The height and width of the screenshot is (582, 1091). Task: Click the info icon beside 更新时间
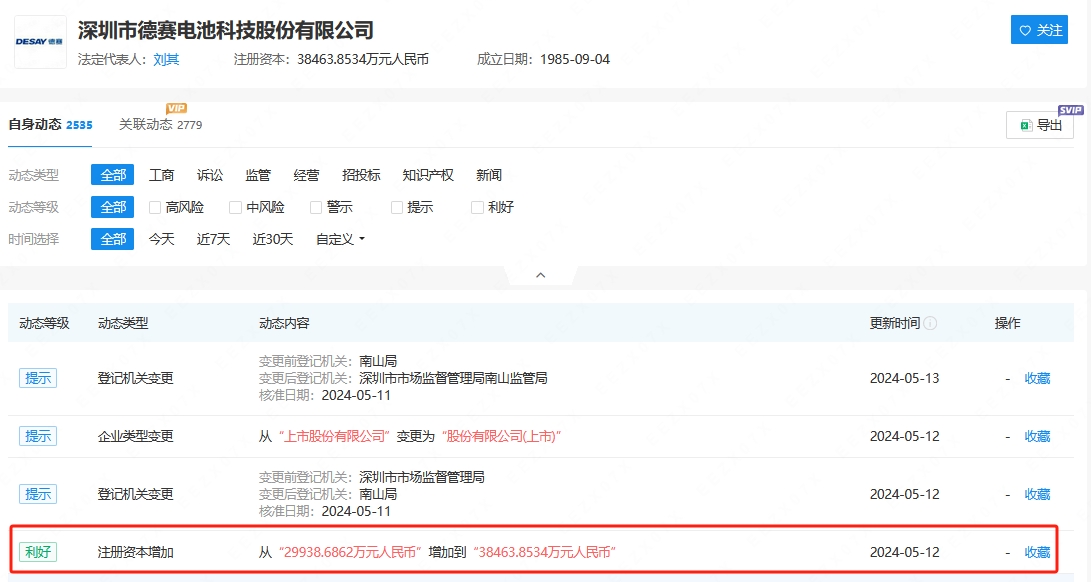(930, 323)
